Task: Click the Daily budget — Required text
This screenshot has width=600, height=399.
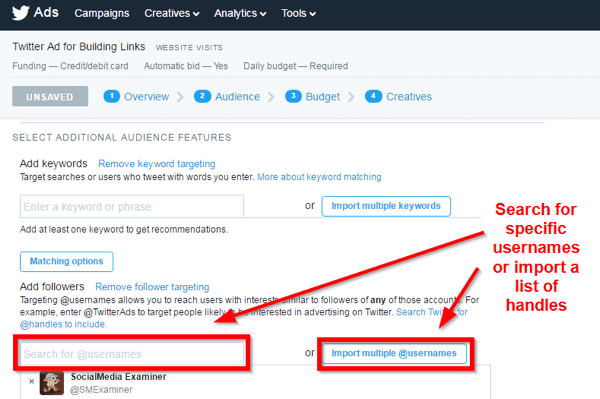Action: pos(296,66)
